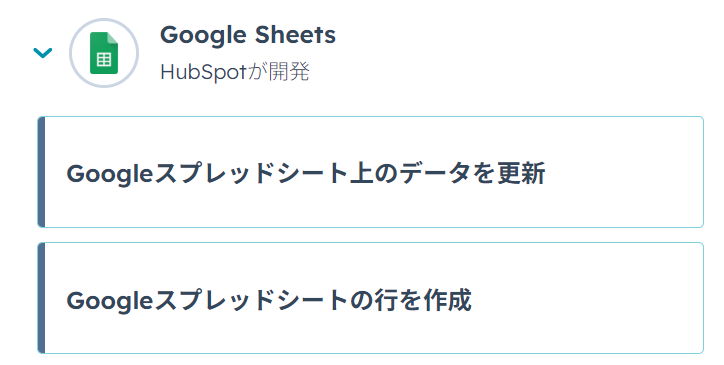This screenshot has width=724, height=365.
Task: Click the folded corner of the Sheets document icon
Action: (x=113, y=37)
